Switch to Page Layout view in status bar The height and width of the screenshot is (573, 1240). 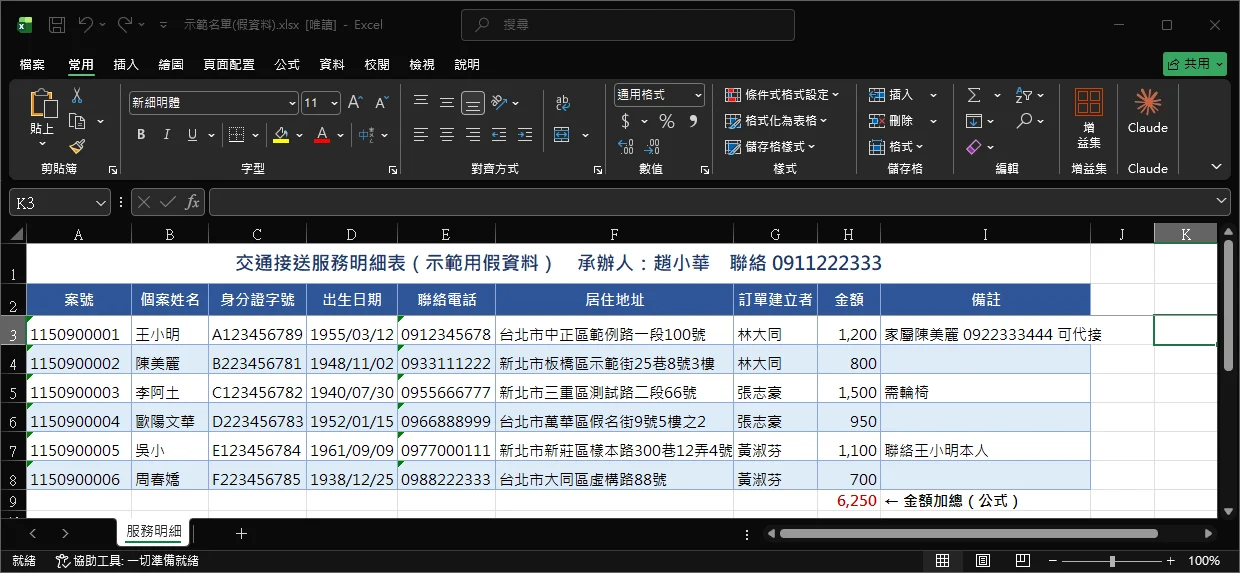click(x=982, y=561)
